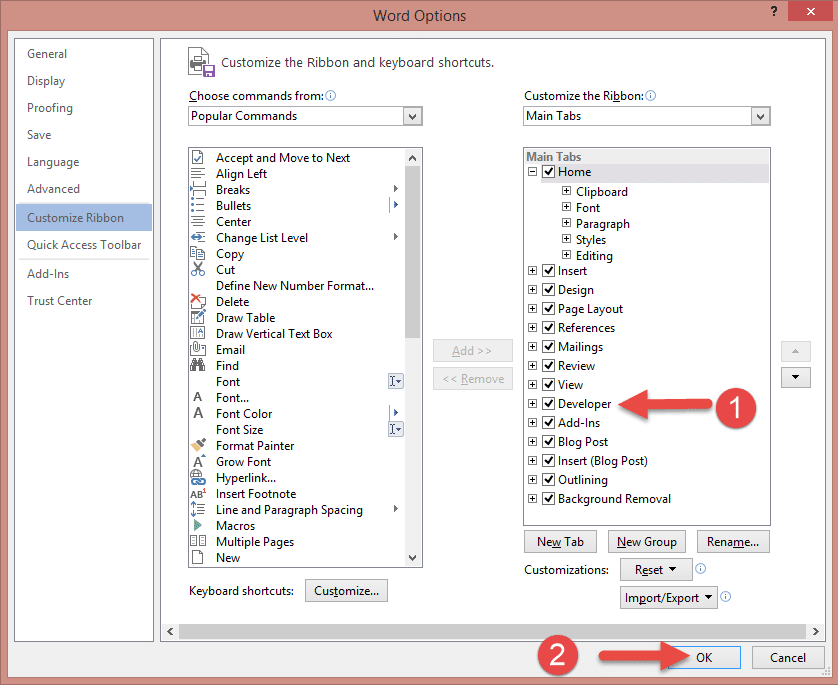Click the Accept and Move to Next icon
Image resolution: width=838 pixels, height=685 pixels.
tap(198, 158)
